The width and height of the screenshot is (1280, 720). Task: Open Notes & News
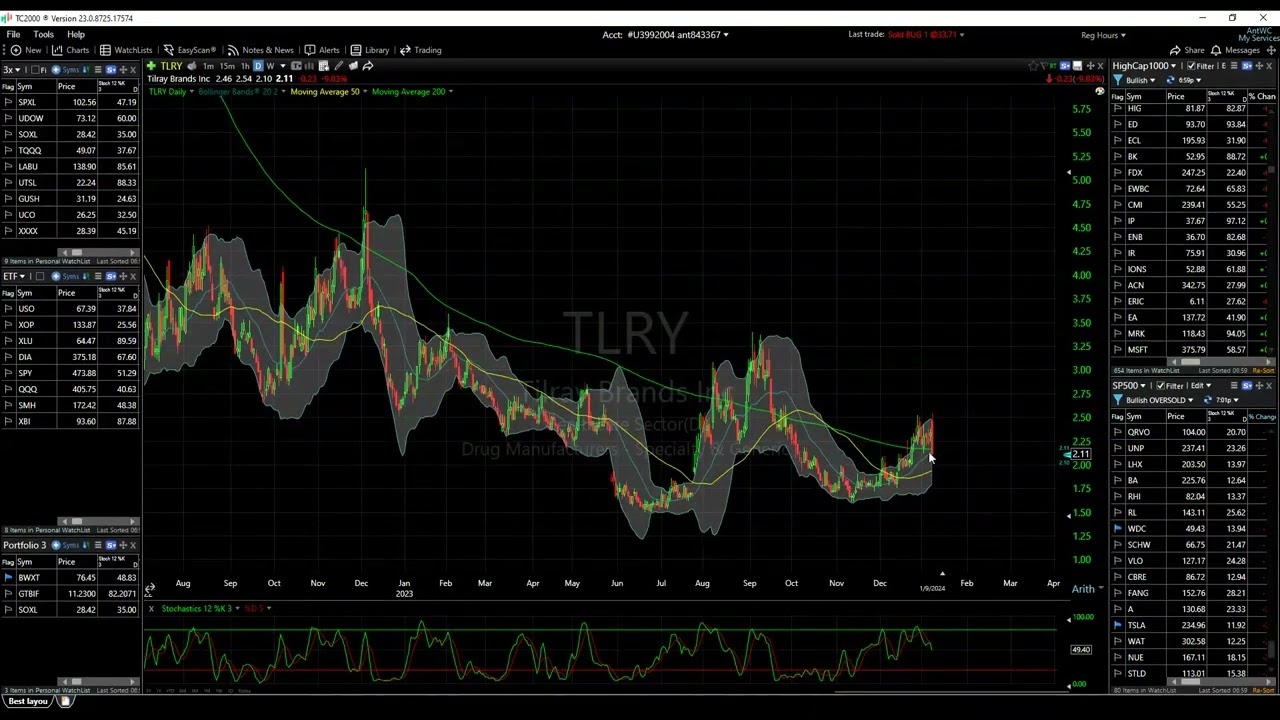(x=260, y=50)
